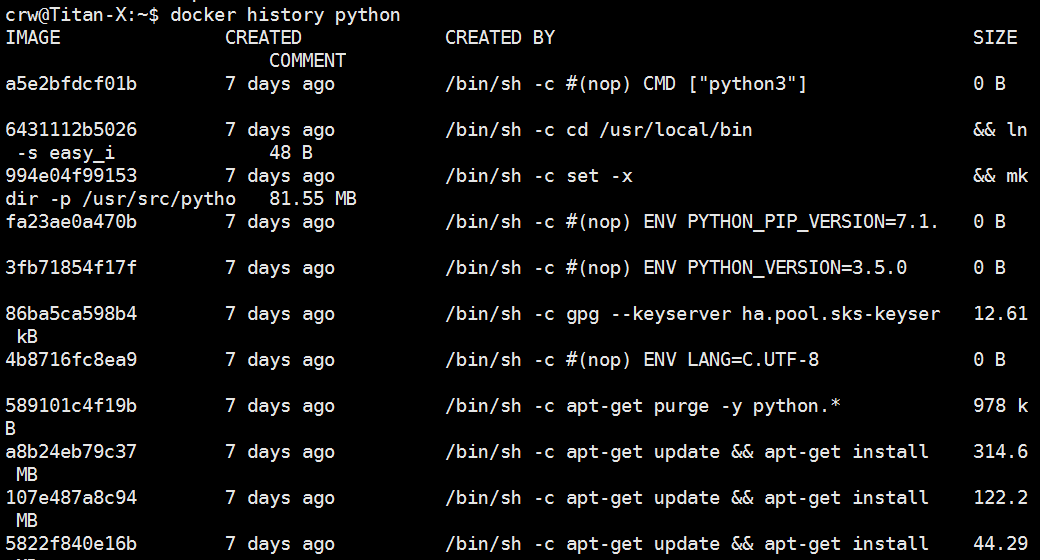The image size is (1040, 560).
Task: Click the image ID 107e487a8c94
Action: pos(71,498)
